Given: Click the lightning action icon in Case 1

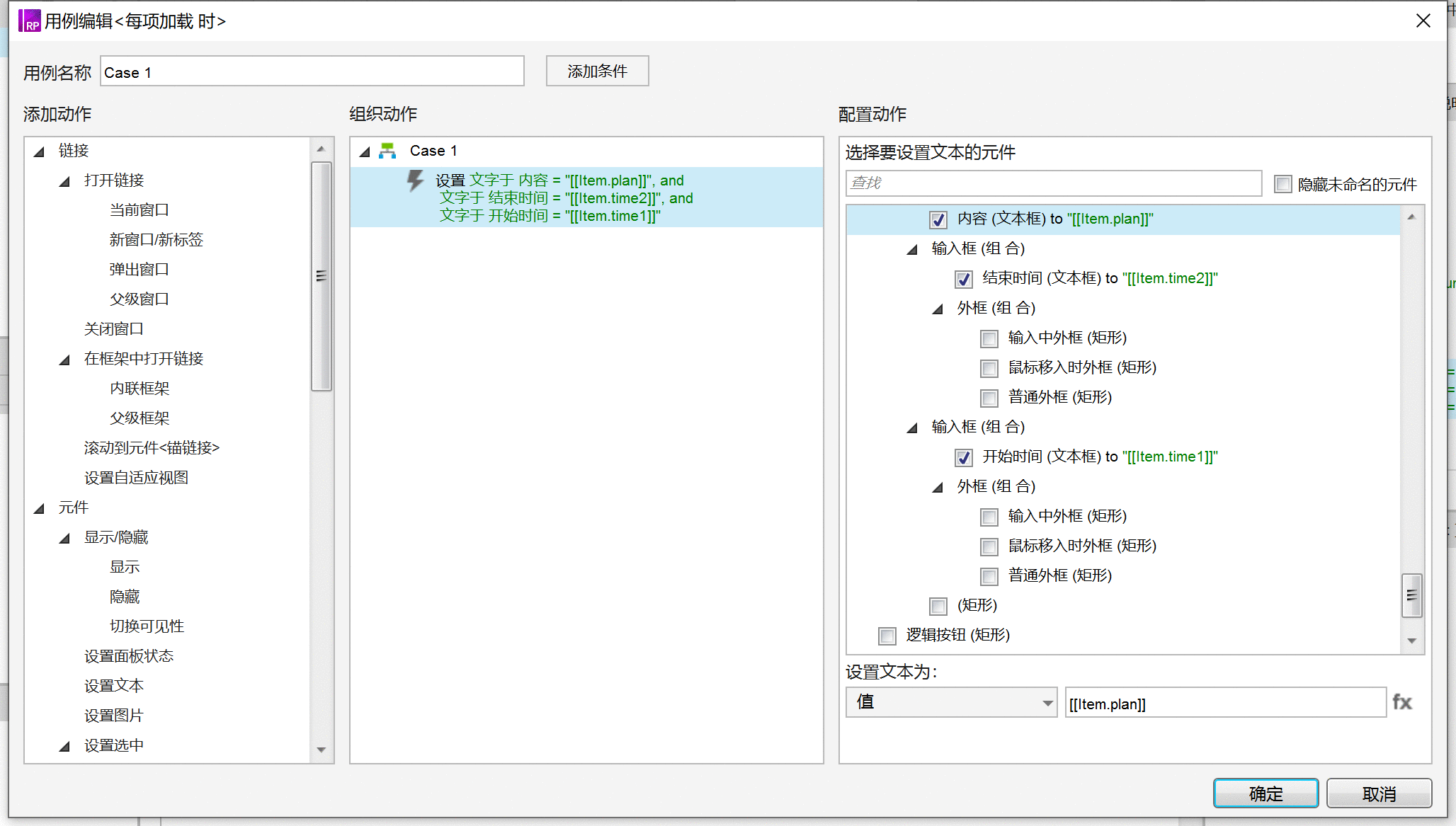Looking at the screenshot, I should click(x=415, y=180).
